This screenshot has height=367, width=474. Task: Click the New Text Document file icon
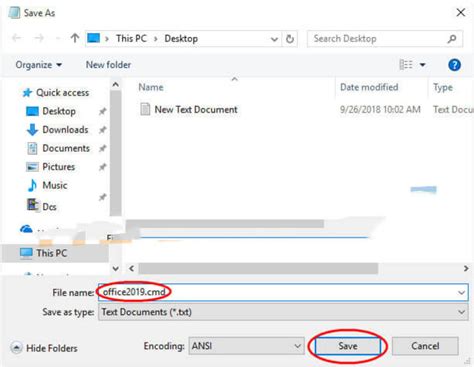pyautogui.click(x=145, y=109)
